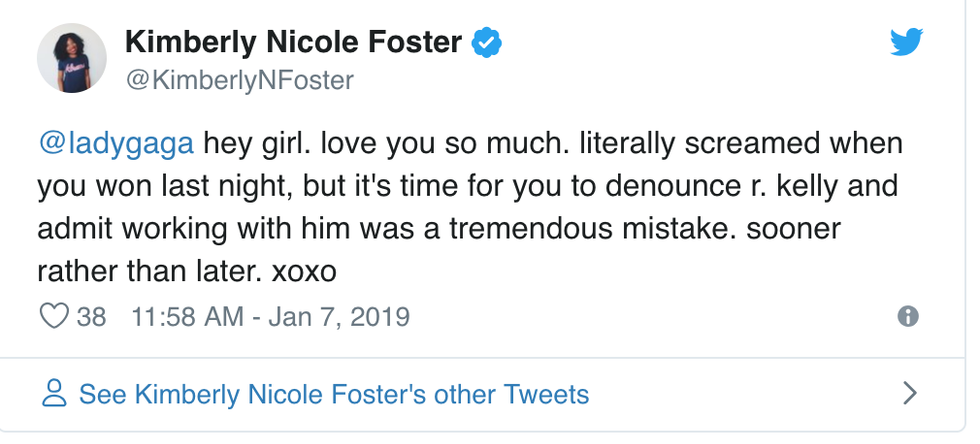Open the tweet info circle icon
This screenshot has width=980, height=444.
point(908,317)
